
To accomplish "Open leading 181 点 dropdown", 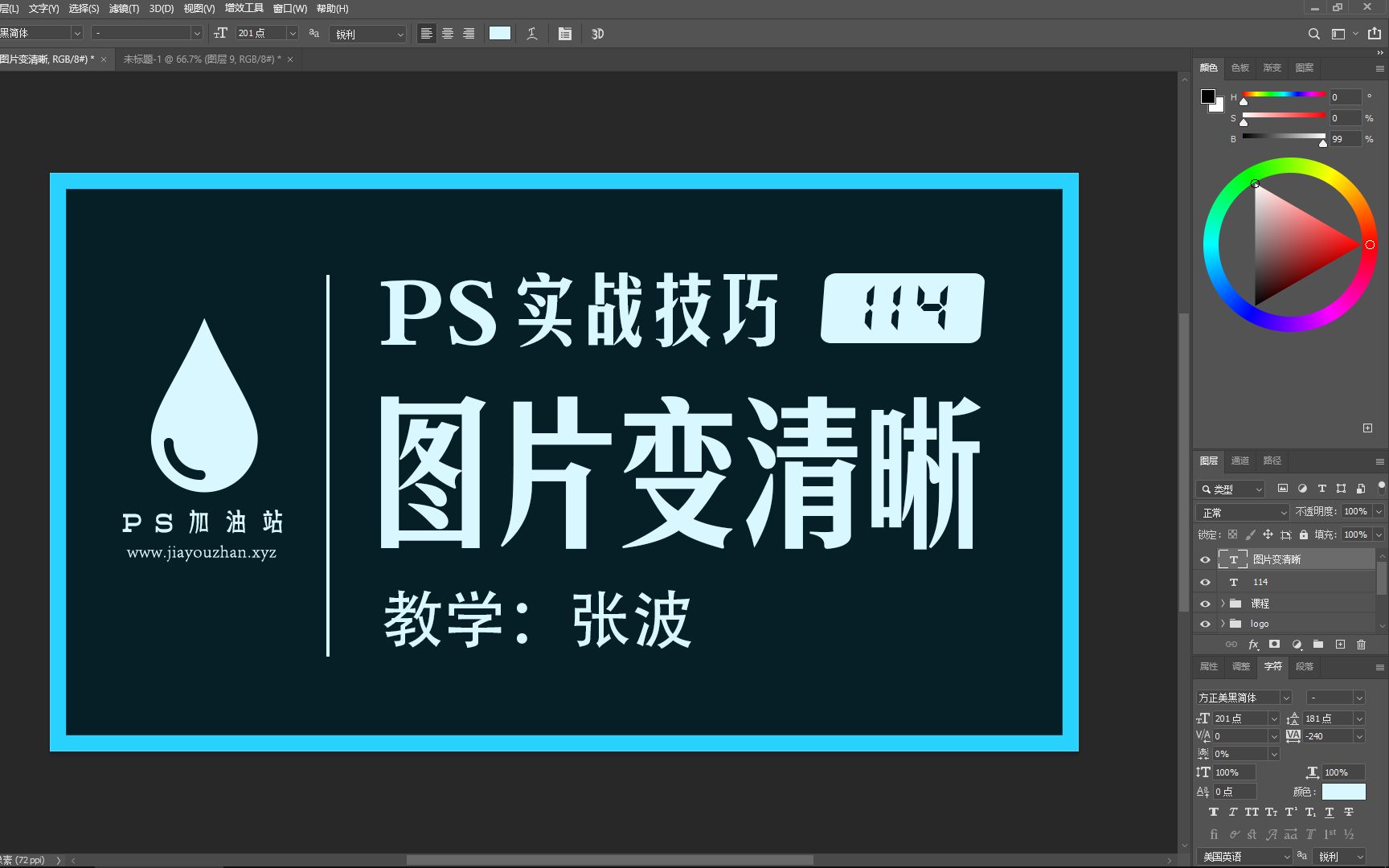I will coord(1359,719).
